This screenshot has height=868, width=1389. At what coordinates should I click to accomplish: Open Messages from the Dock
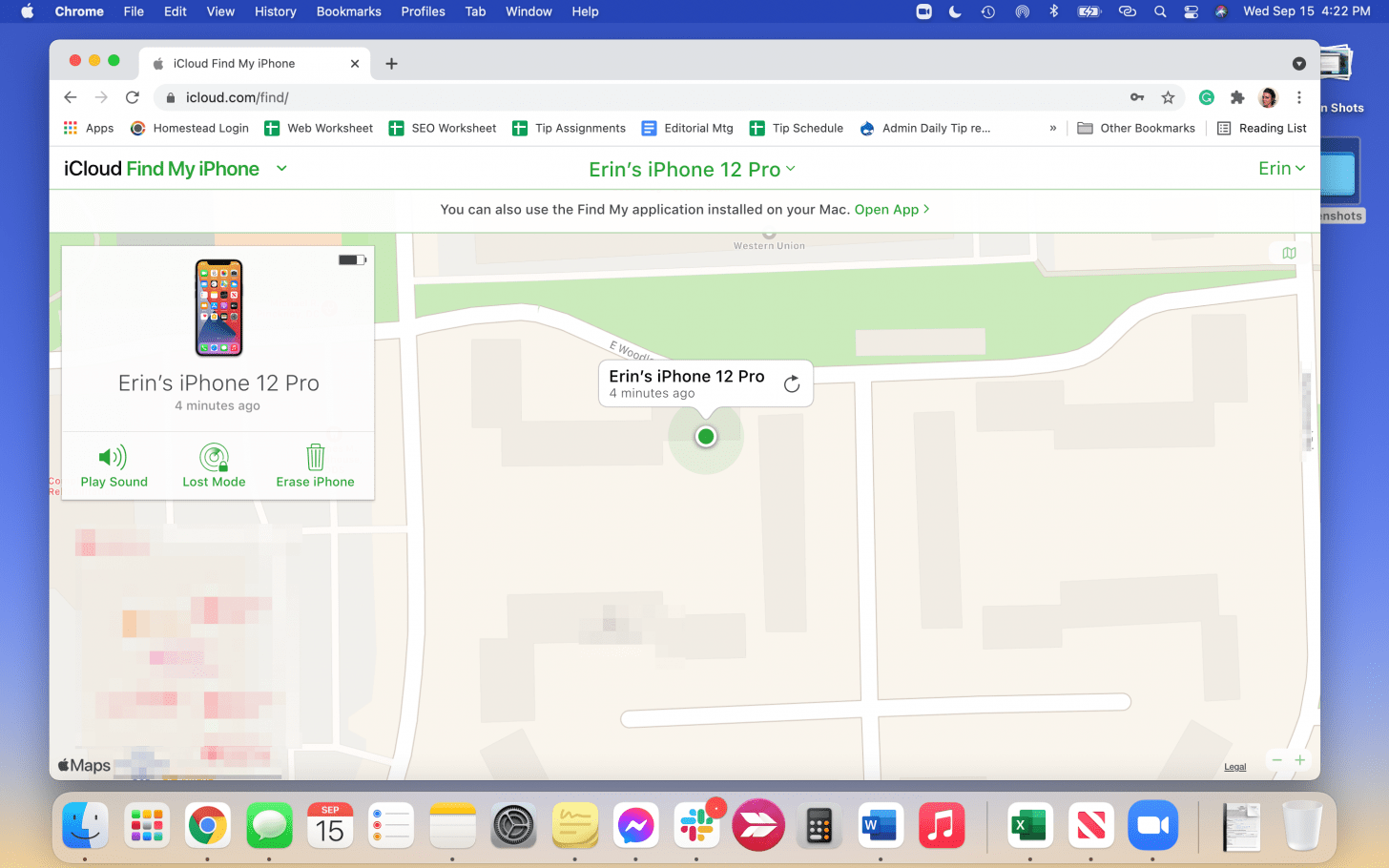click(269, 825)
